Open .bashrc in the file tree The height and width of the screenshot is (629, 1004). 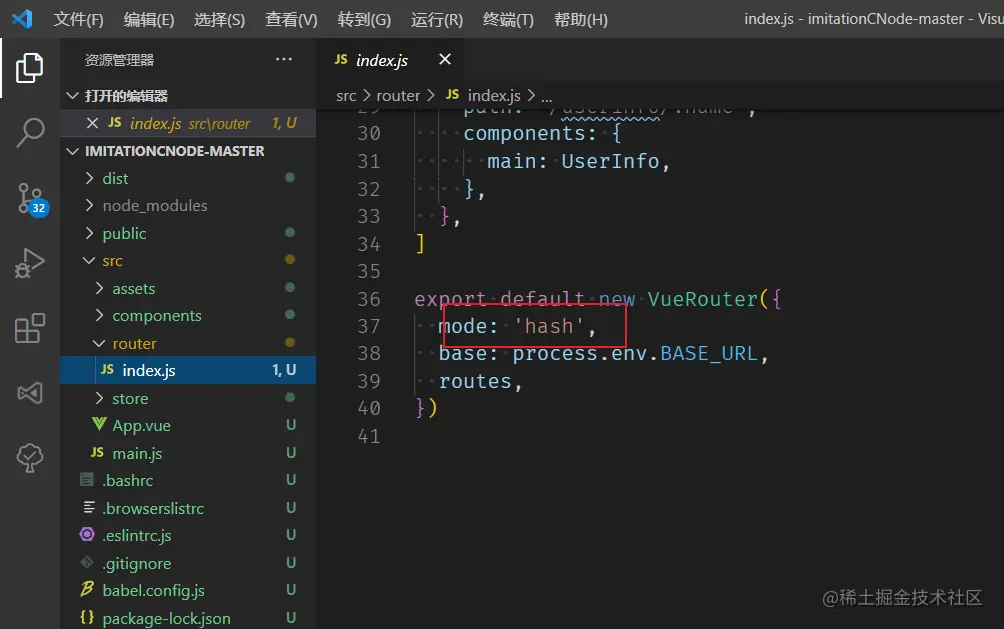click(188, 480)
